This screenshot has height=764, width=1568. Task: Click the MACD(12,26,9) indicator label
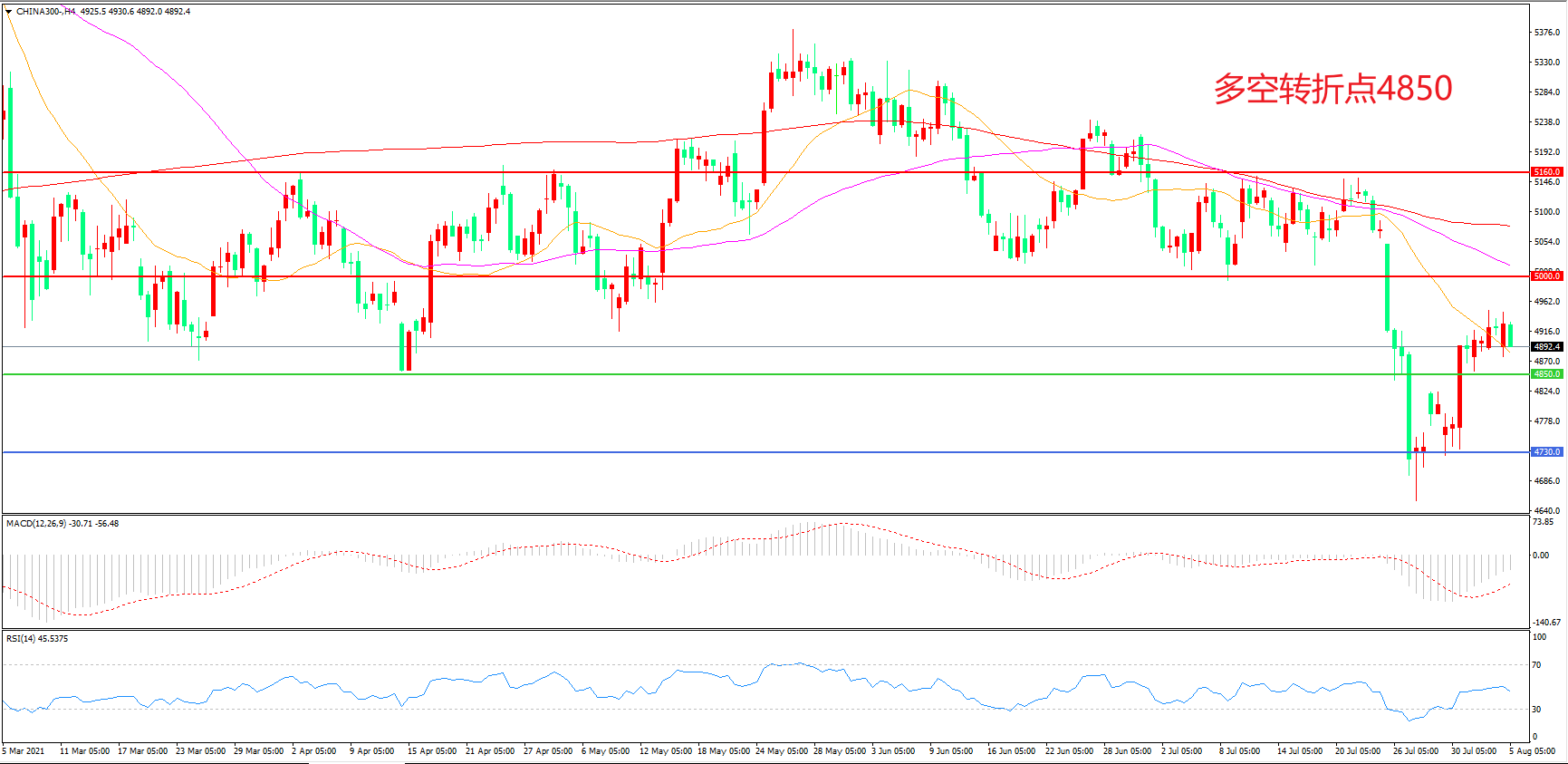(62, 524)
